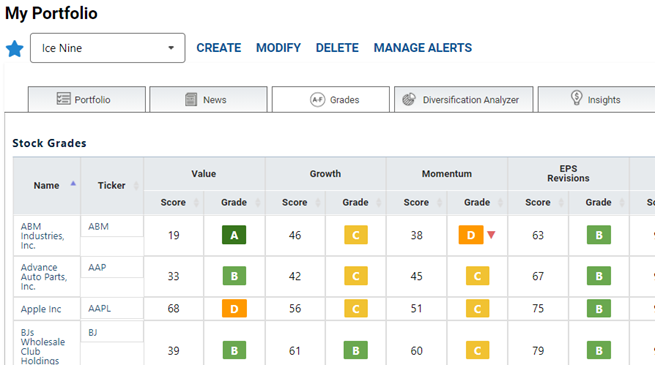Sort by Growth Score column
Image resolution: width=655 pixels, height=365 pixels.
(x=295, y=203)
